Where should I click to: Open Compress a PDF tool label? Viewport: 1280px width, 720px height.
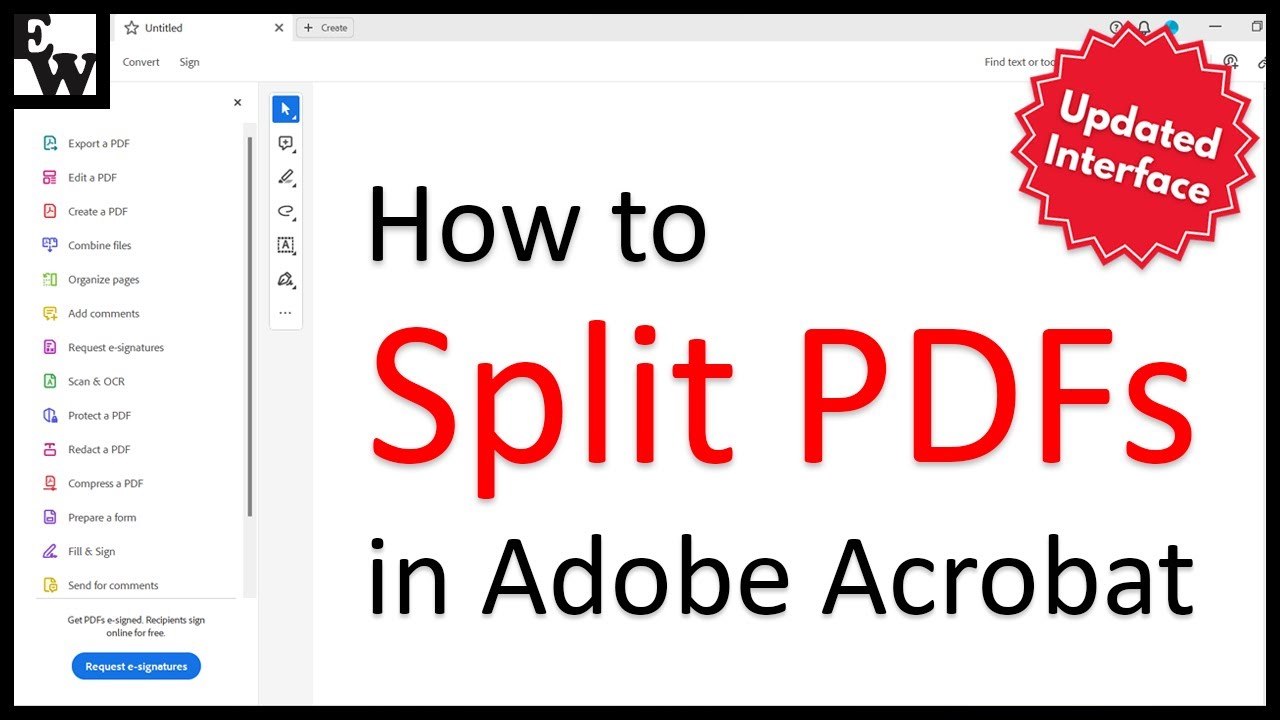click(x=106, y=484)
